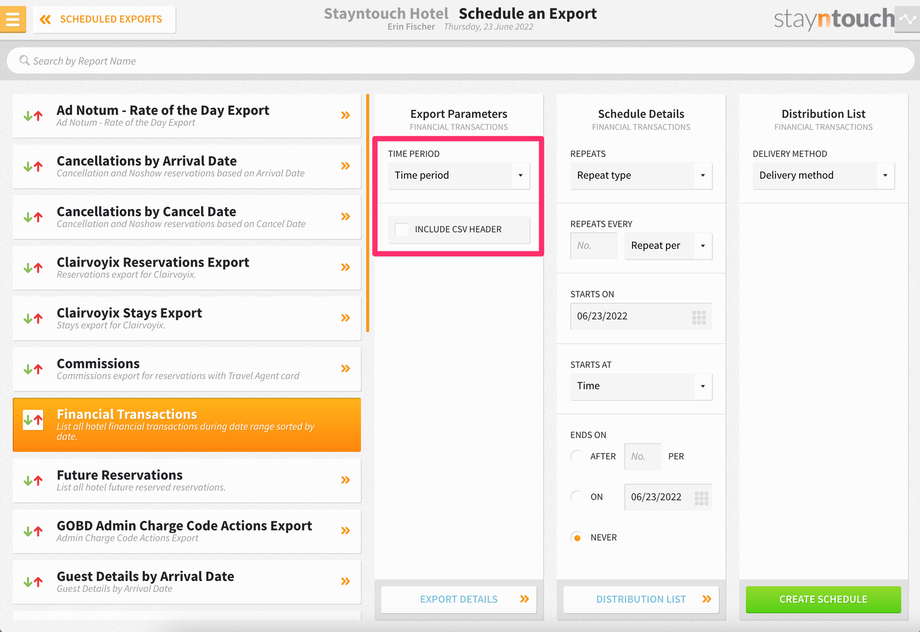The width and height of the screenshot is (920, 632).
Task: Click export arrows icon for Guest Details
Action: coord(33,582)
